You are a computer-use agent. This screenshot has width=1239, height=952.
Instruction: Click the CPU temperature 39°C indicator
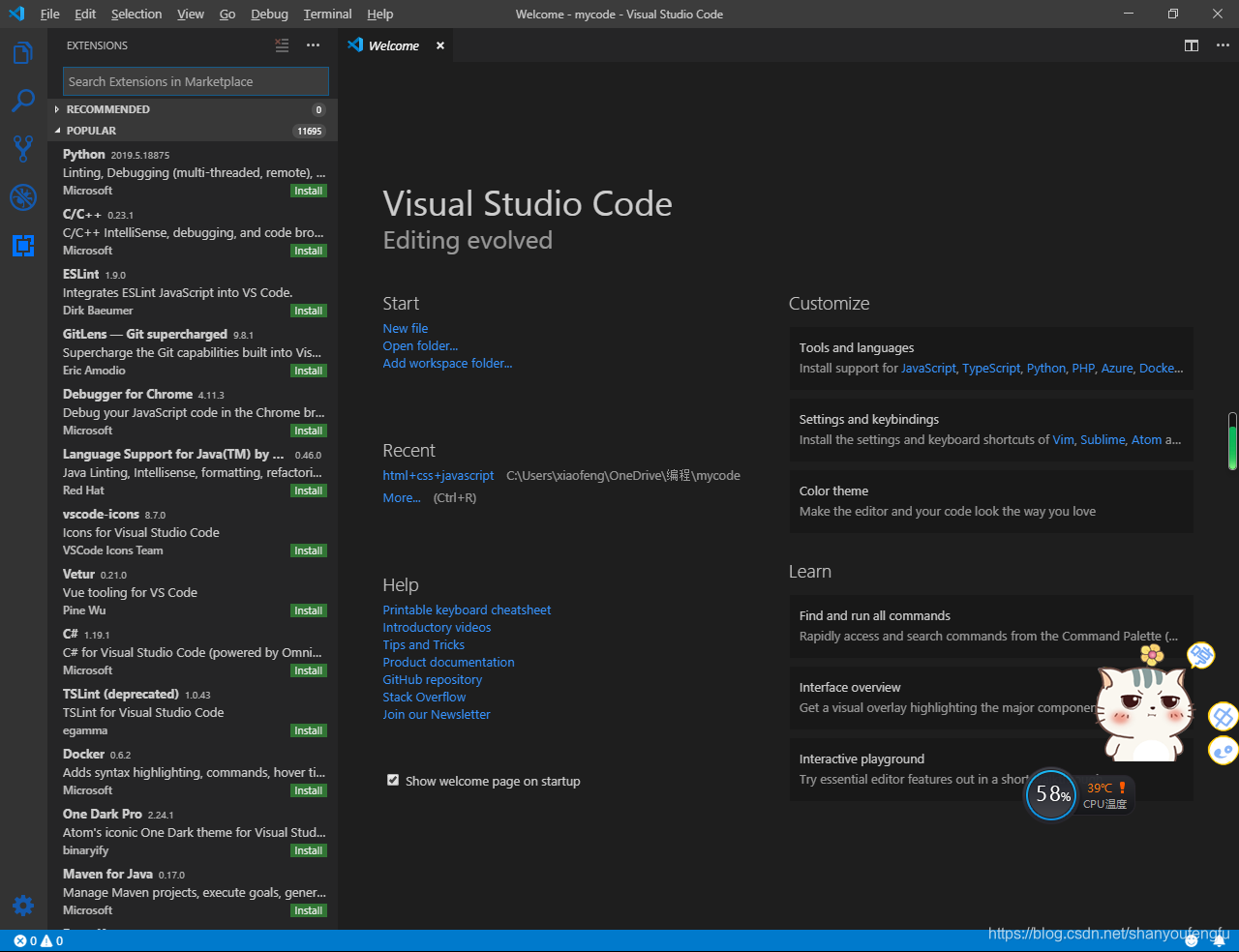click(1105, 795)
